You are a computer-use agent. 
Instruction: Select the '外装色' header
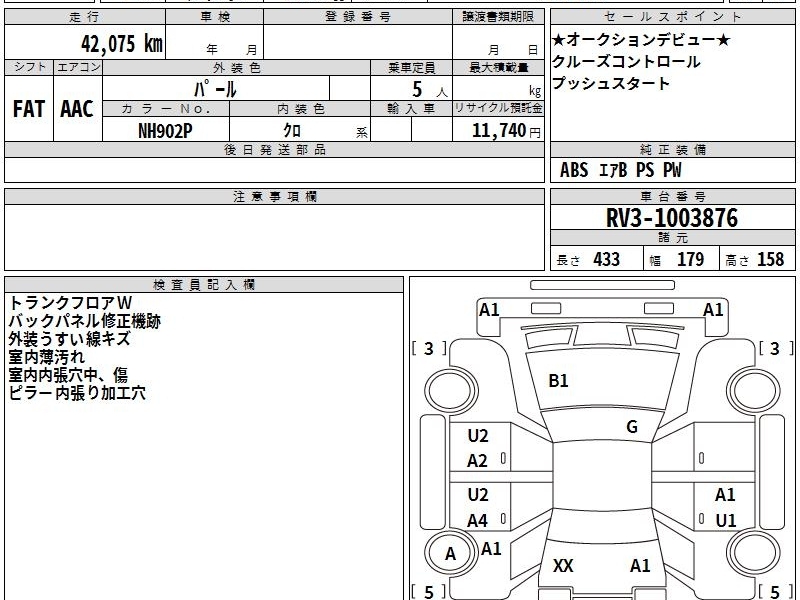236,68
